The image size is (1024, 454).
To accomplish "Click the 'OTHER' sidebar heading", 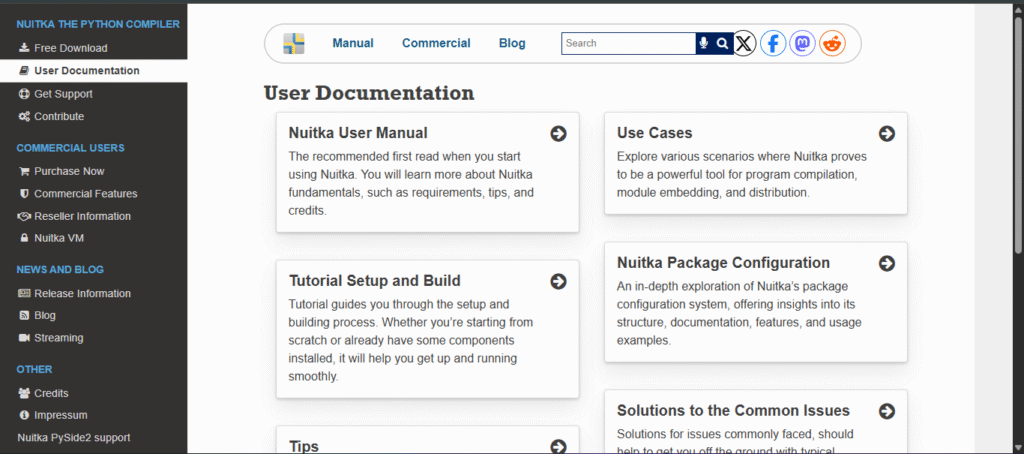I will pos(34,370).
